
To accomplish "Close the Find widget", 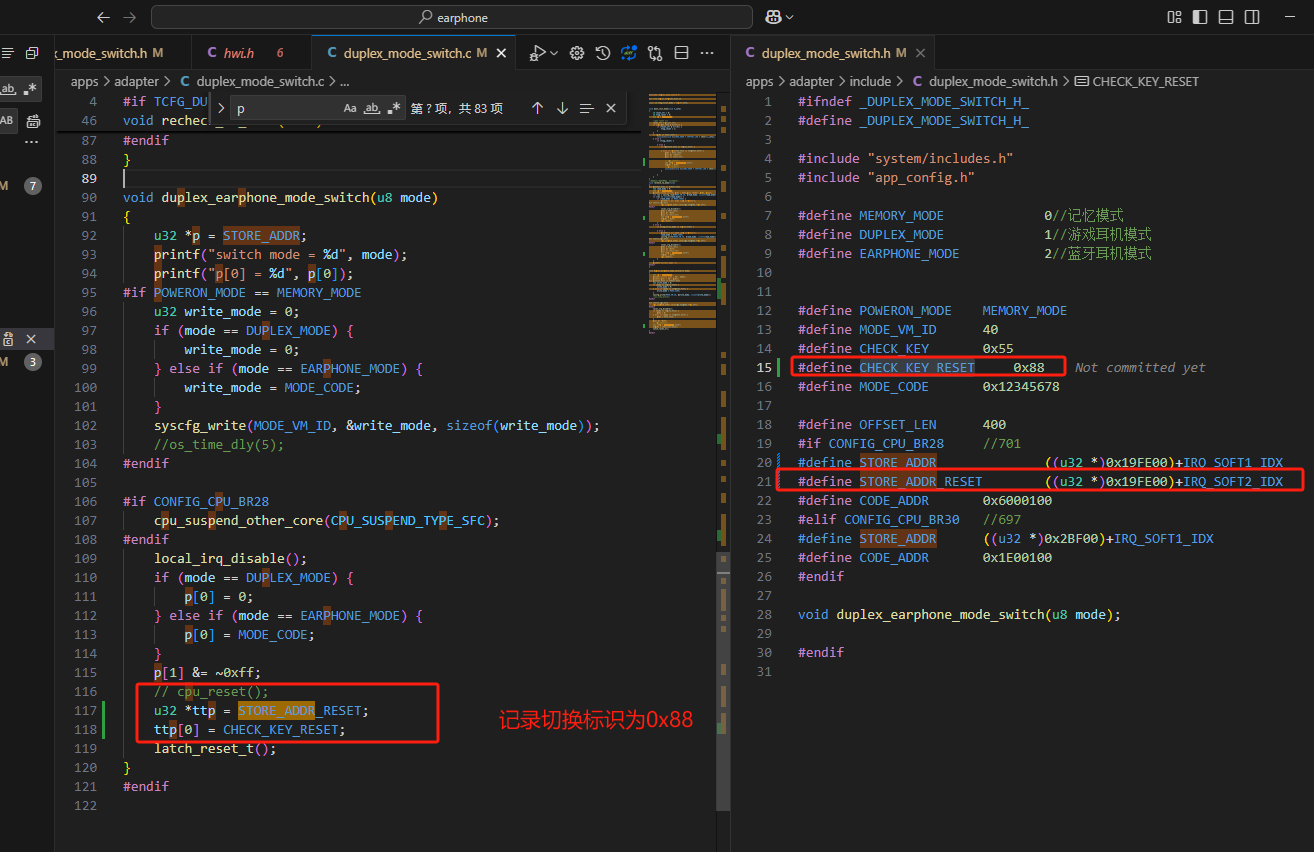I will click(x=612, y=108).
